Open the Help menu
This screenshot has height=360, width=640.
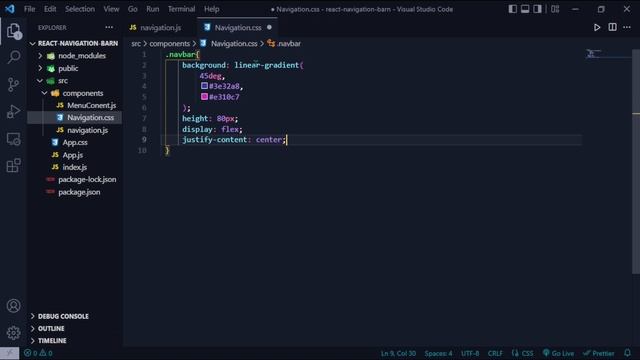tap(211, 9)
